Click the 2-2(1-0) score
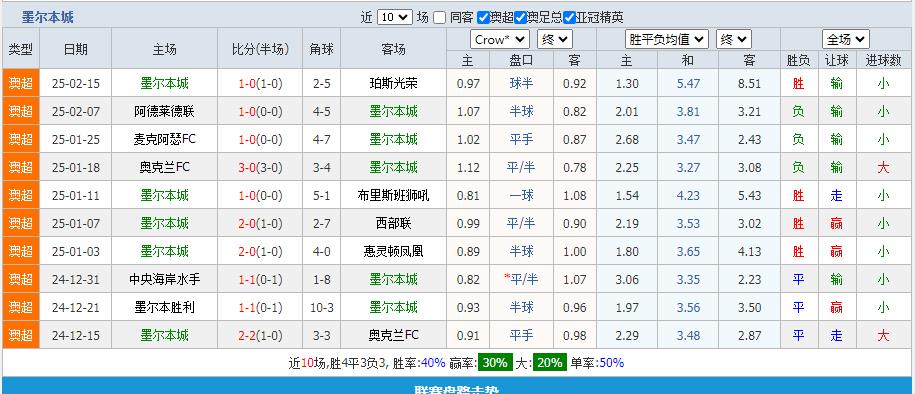The width and height of the screenshot is (915, 394). (x=260, y=336)
